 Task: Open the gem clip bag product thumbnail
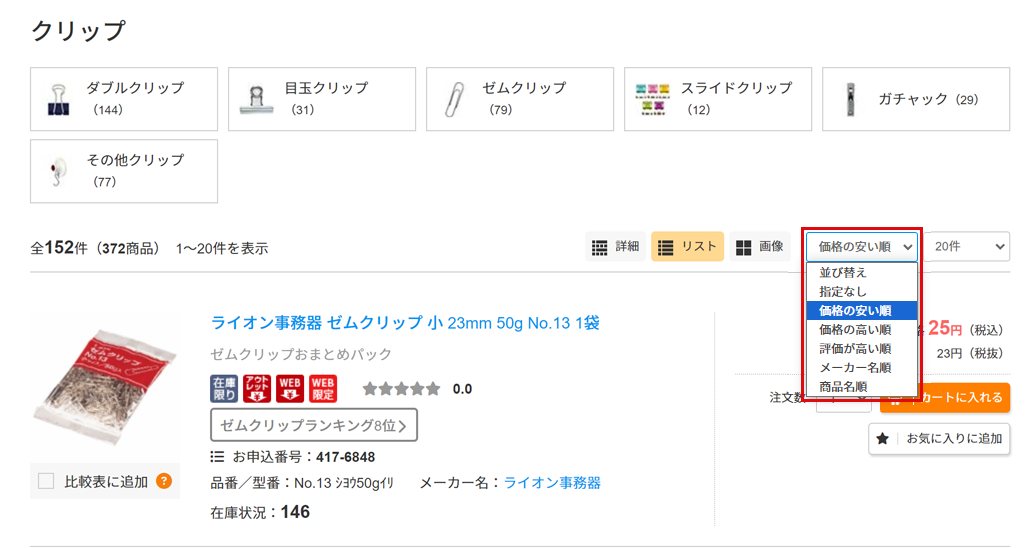[105, 388]
